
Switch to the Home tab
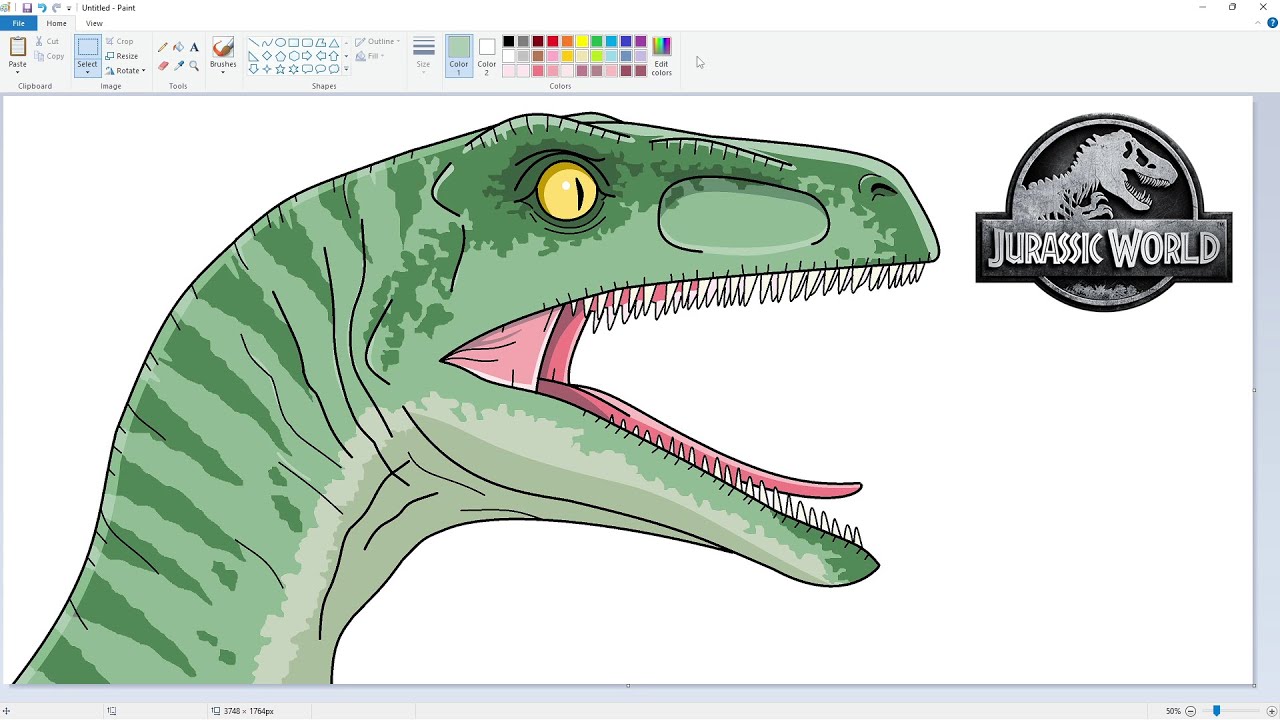(x=57, y=23)
